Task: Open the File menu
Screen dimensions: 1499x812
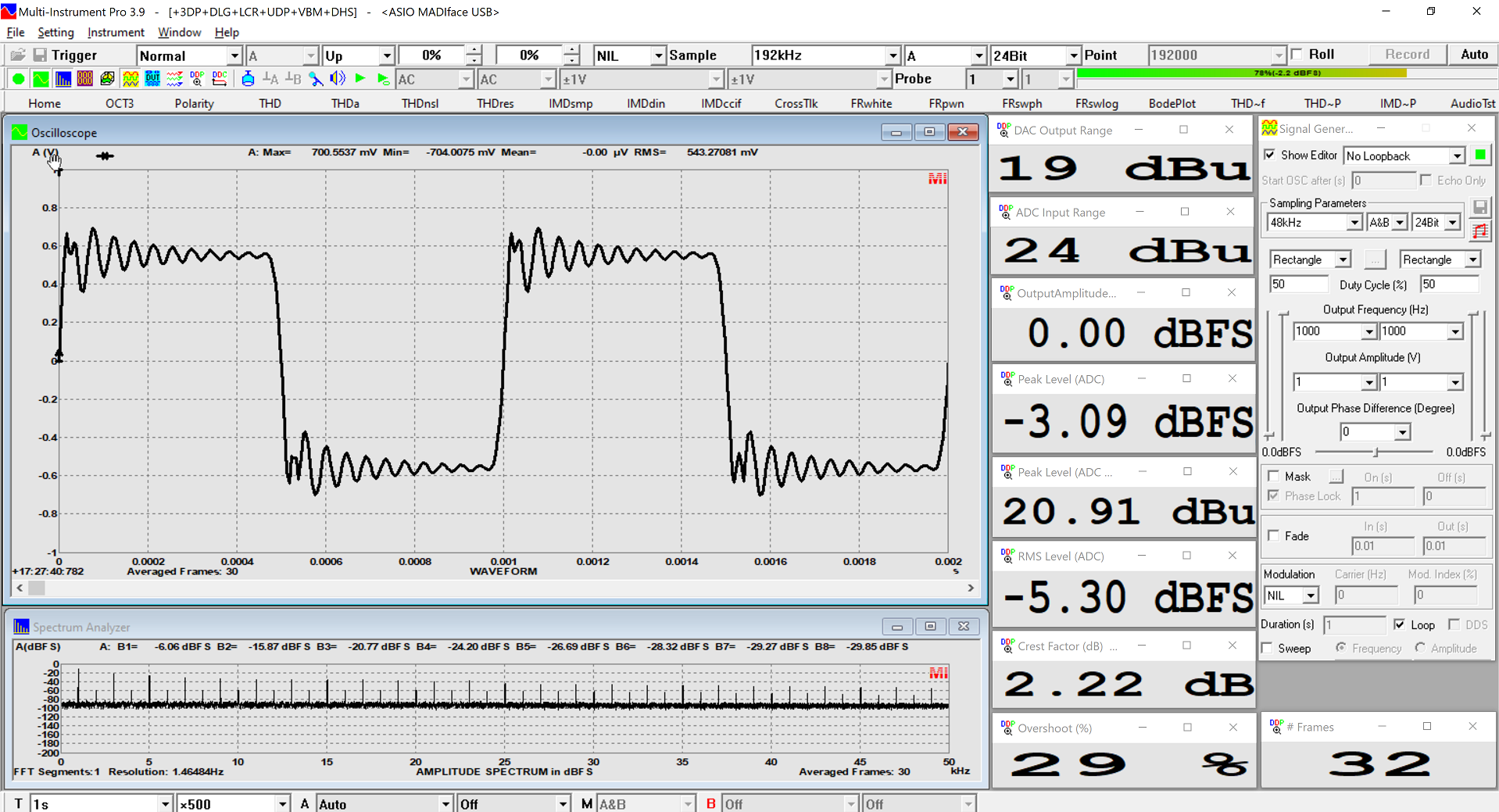Action: click(16, 32)
